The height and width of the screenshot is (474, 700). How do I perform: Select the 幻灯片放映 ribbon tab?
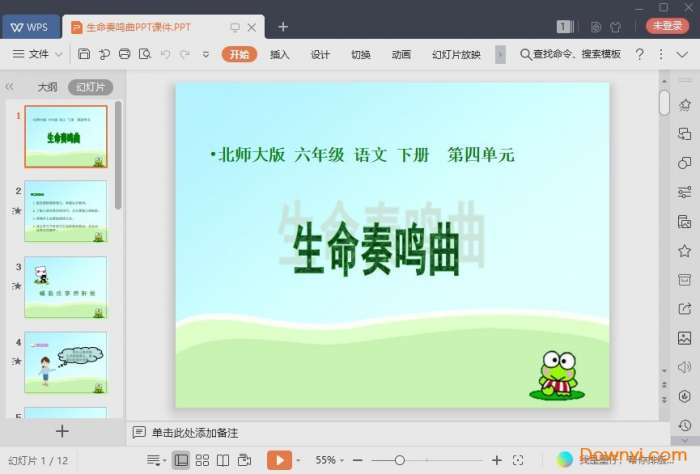[x=456, y=54]
